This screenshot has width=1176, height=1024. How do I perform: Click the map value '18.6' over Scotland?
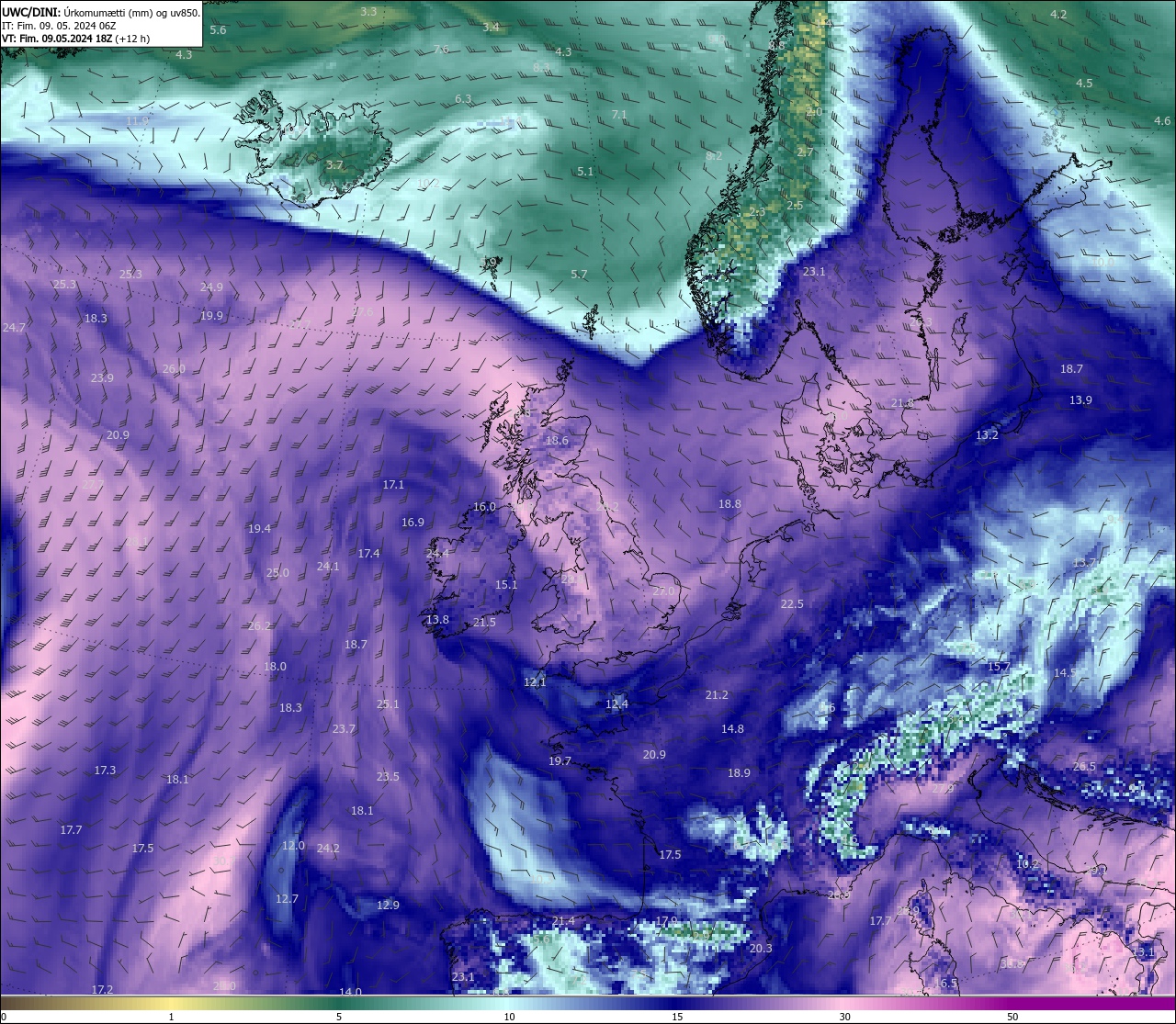[x=557, y=441]
